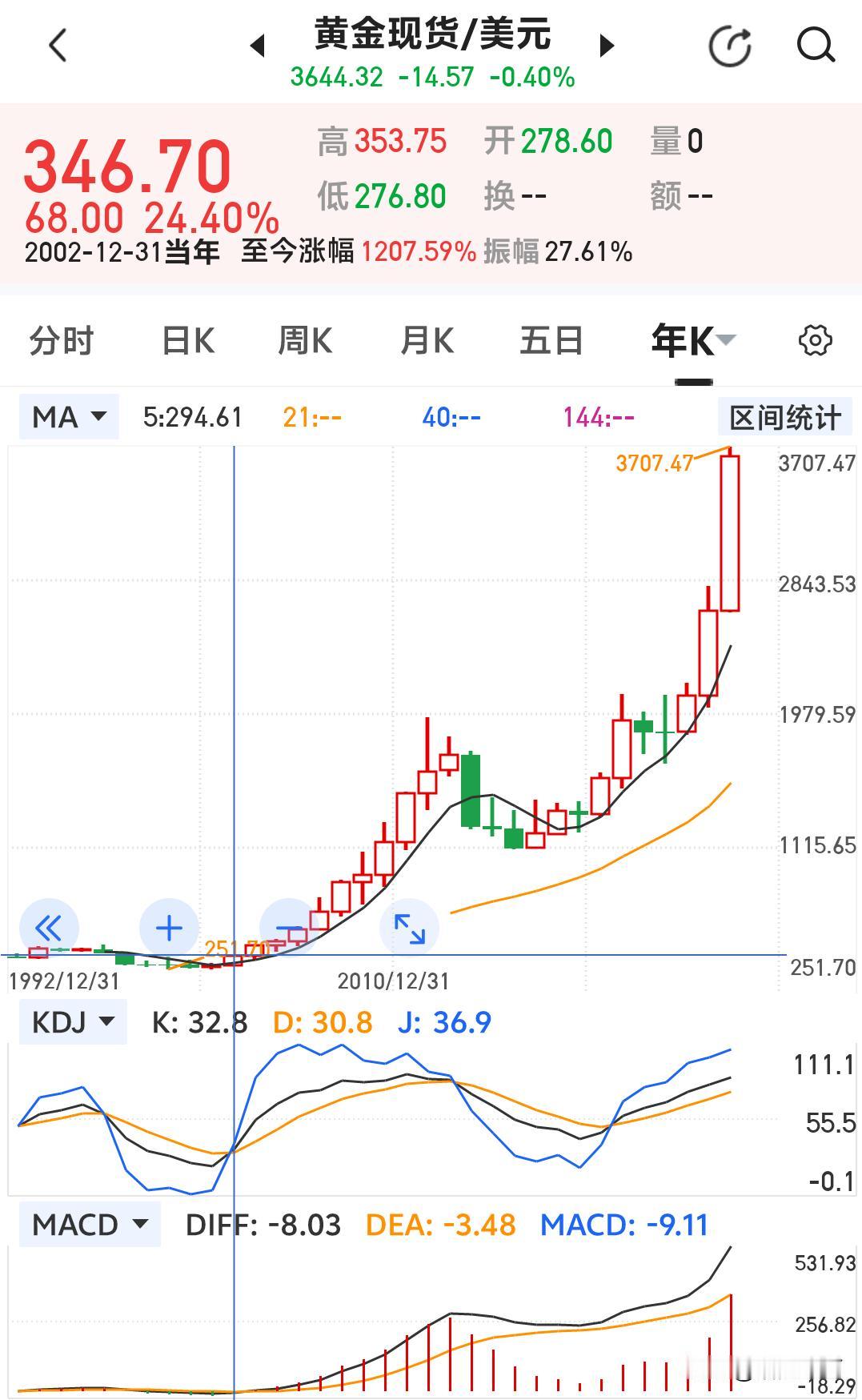Tap the 量 0 volume value
This screenshot has height=1400, width=862.
[x=676, y=142]
